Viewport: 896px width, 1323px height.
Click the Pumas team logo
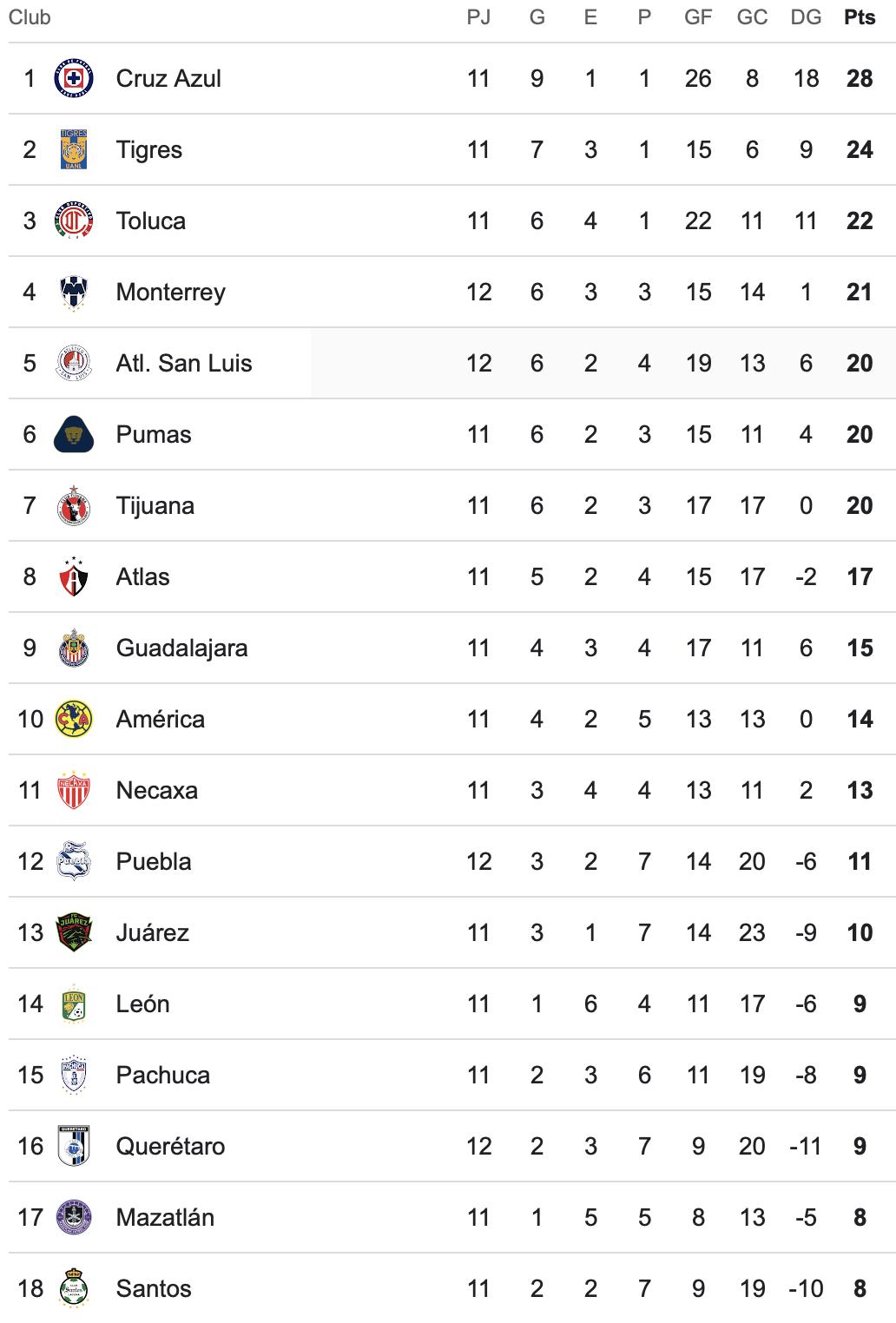74,434
